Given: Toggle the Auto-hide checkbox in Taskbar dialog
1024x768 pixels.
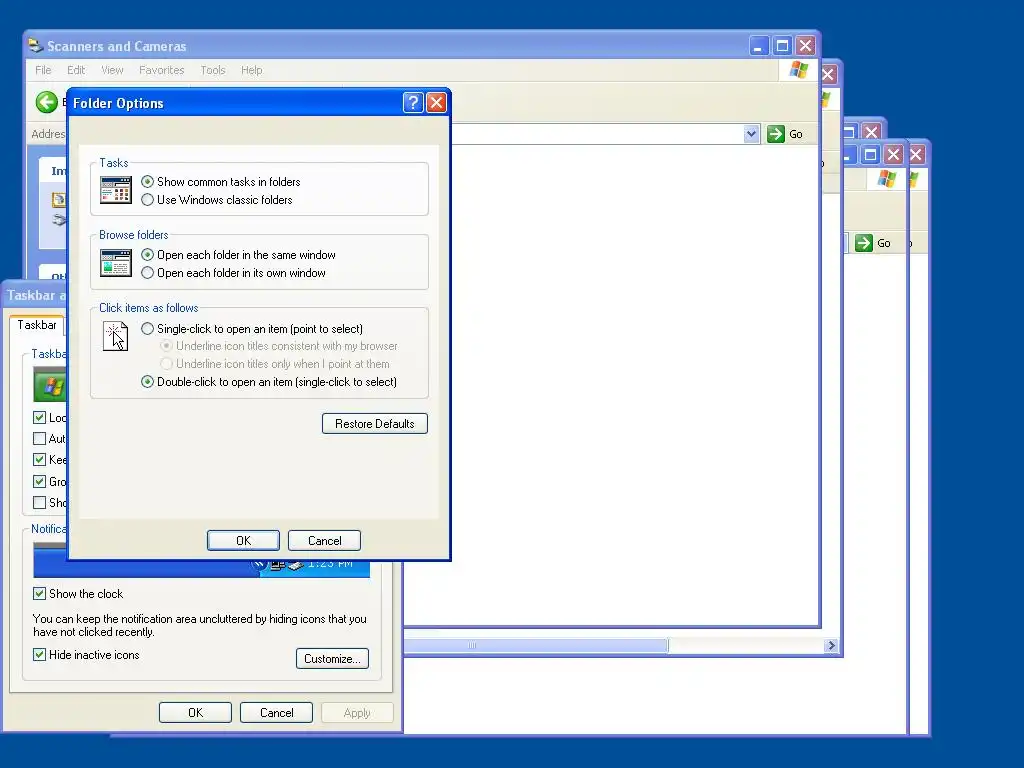Looking at the screenshot, I should click(x=39, y=438).
